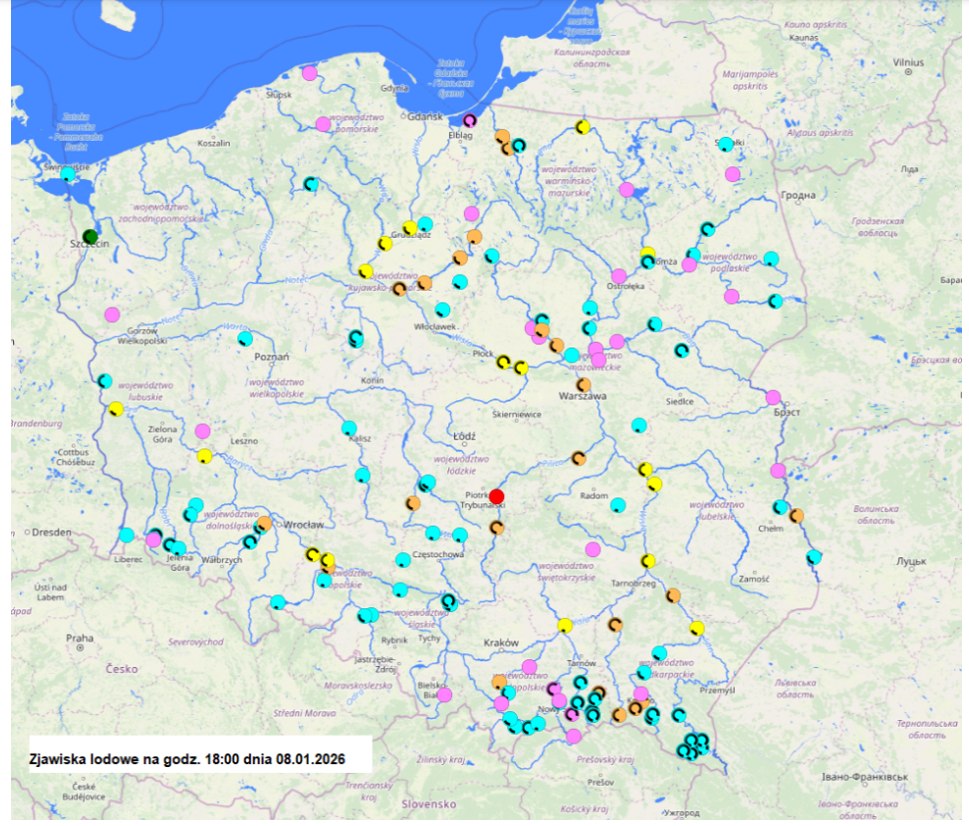Image resolution: width=969 pixels, height=826 pixels.
Task: Click the red marker near Piotrków Trybunalski
Action: coord(497,496)
